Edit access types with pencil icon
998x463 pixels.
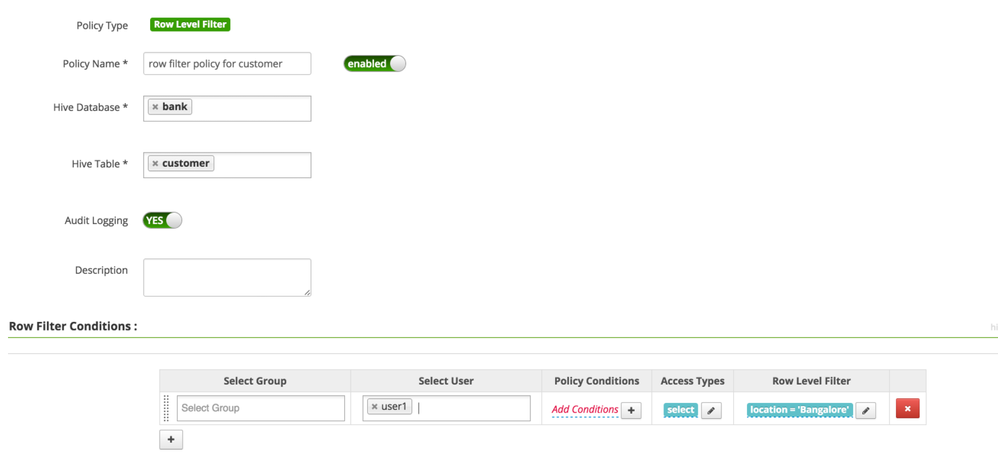711,410
